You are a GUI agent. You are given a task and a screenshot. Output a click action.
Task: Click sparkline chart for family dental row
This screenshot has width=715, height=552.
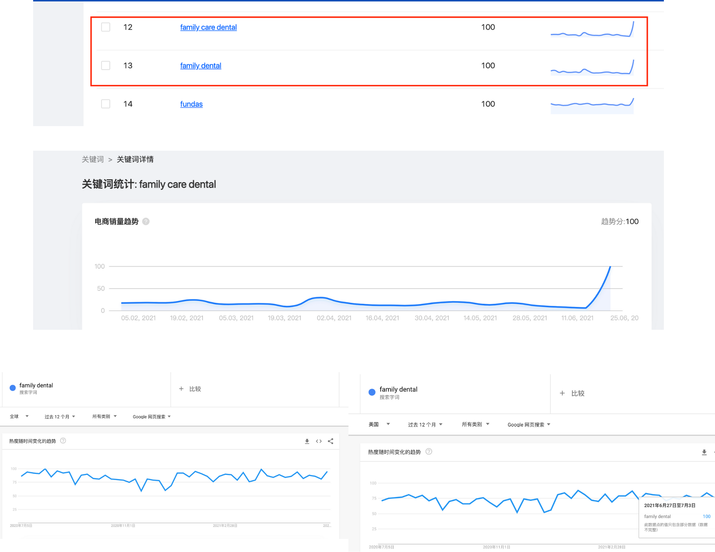pyautogui.click(x=592, y=67)
